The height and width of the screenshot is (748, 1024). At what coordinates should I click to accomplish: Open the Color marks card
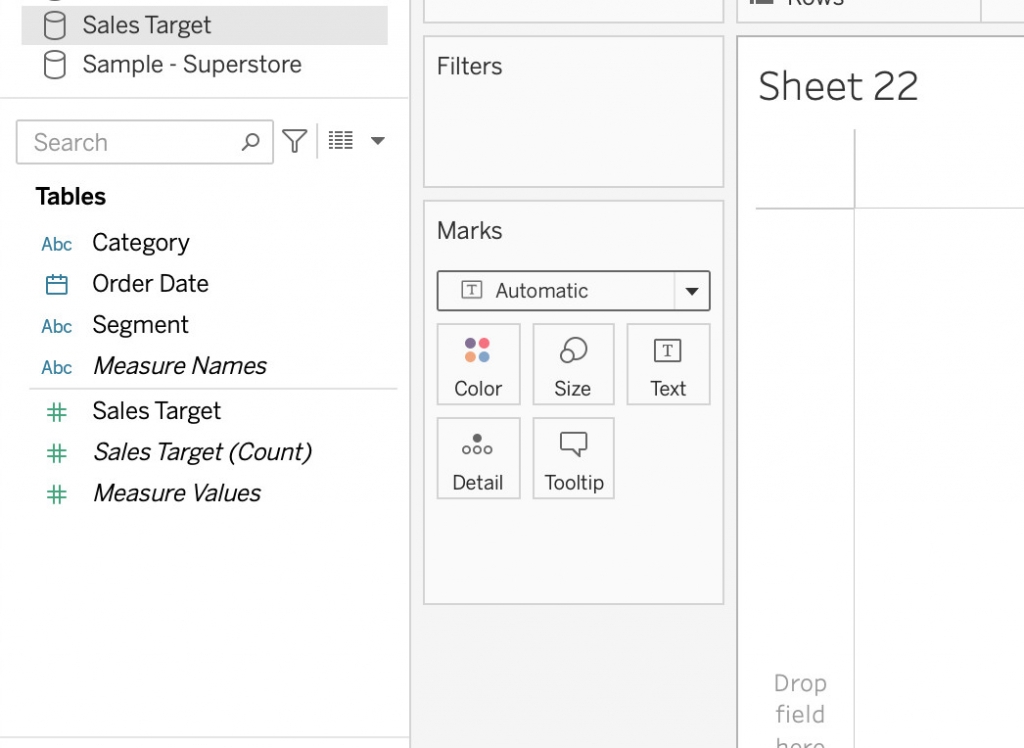point(478,364)
